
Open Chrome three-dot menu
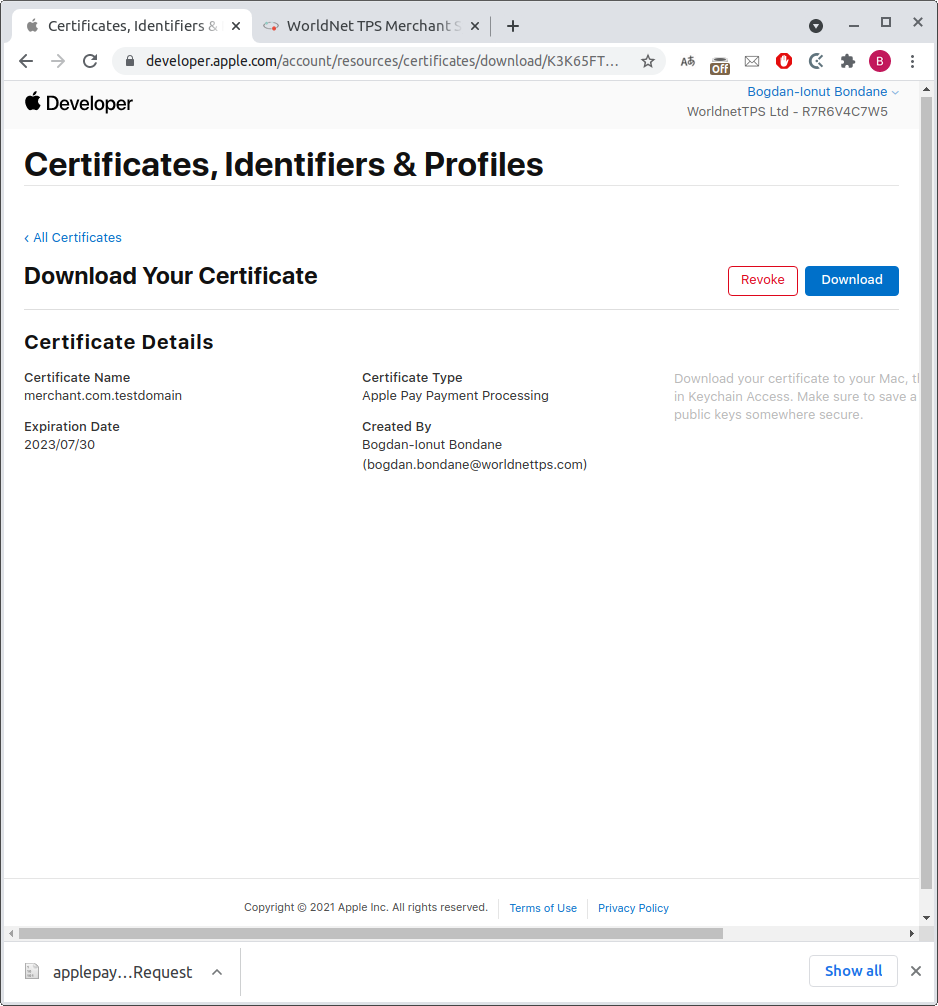[912, 61]
